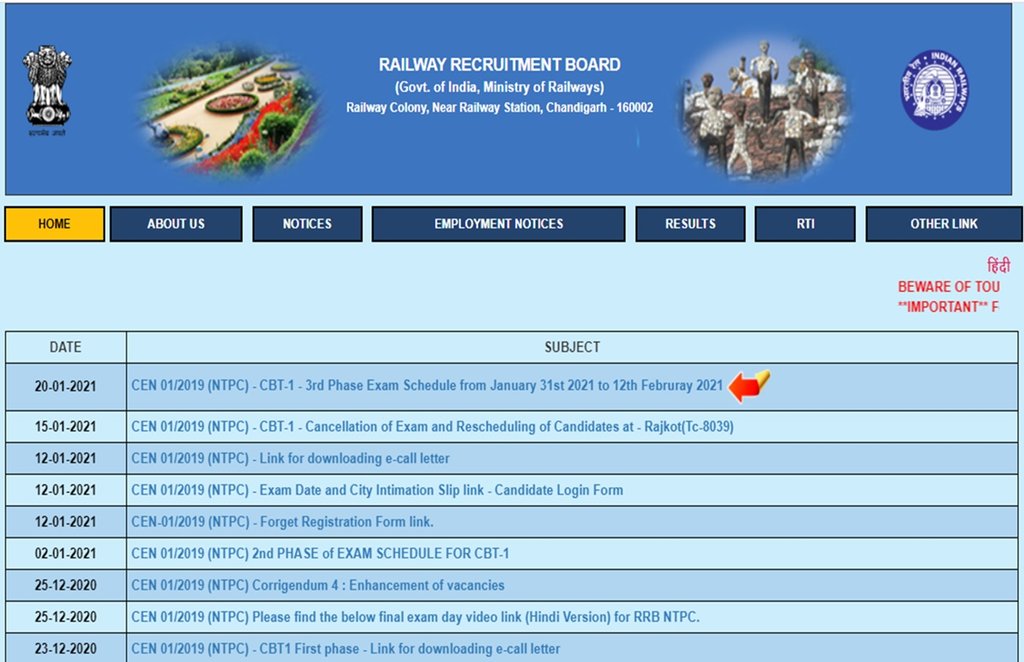Click the statues photo in the banner
This screenshot has height=662, width=1024.
coord(764,108)
